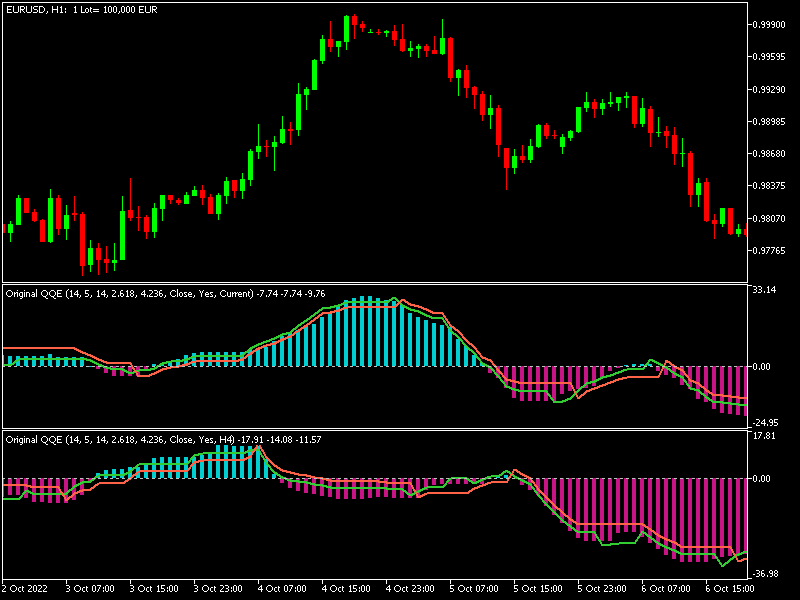
Task: Select the 0.97765 price level label
Action: (769, 251)
